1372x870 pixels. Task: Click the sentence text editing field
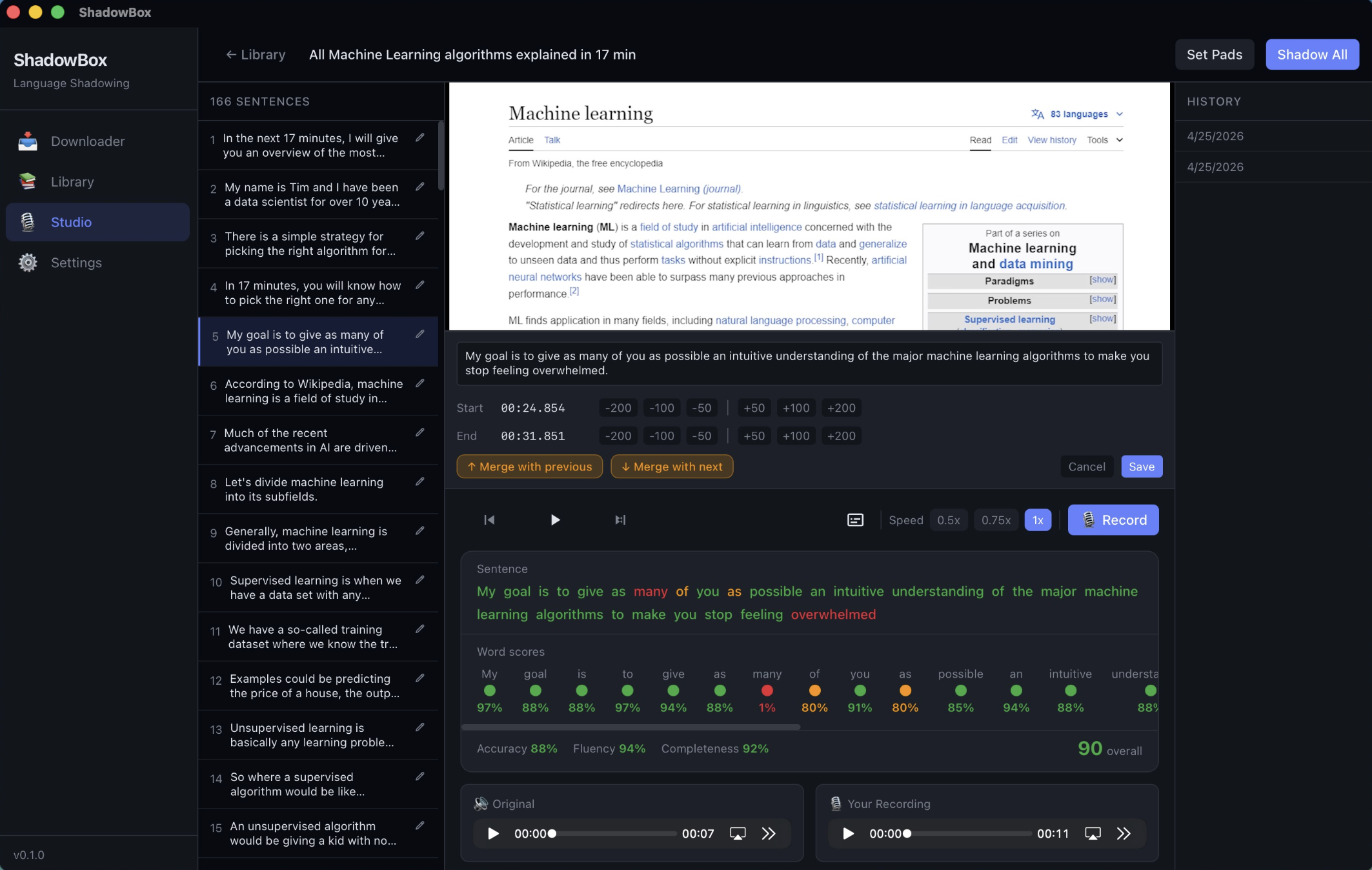click(809, 363)
